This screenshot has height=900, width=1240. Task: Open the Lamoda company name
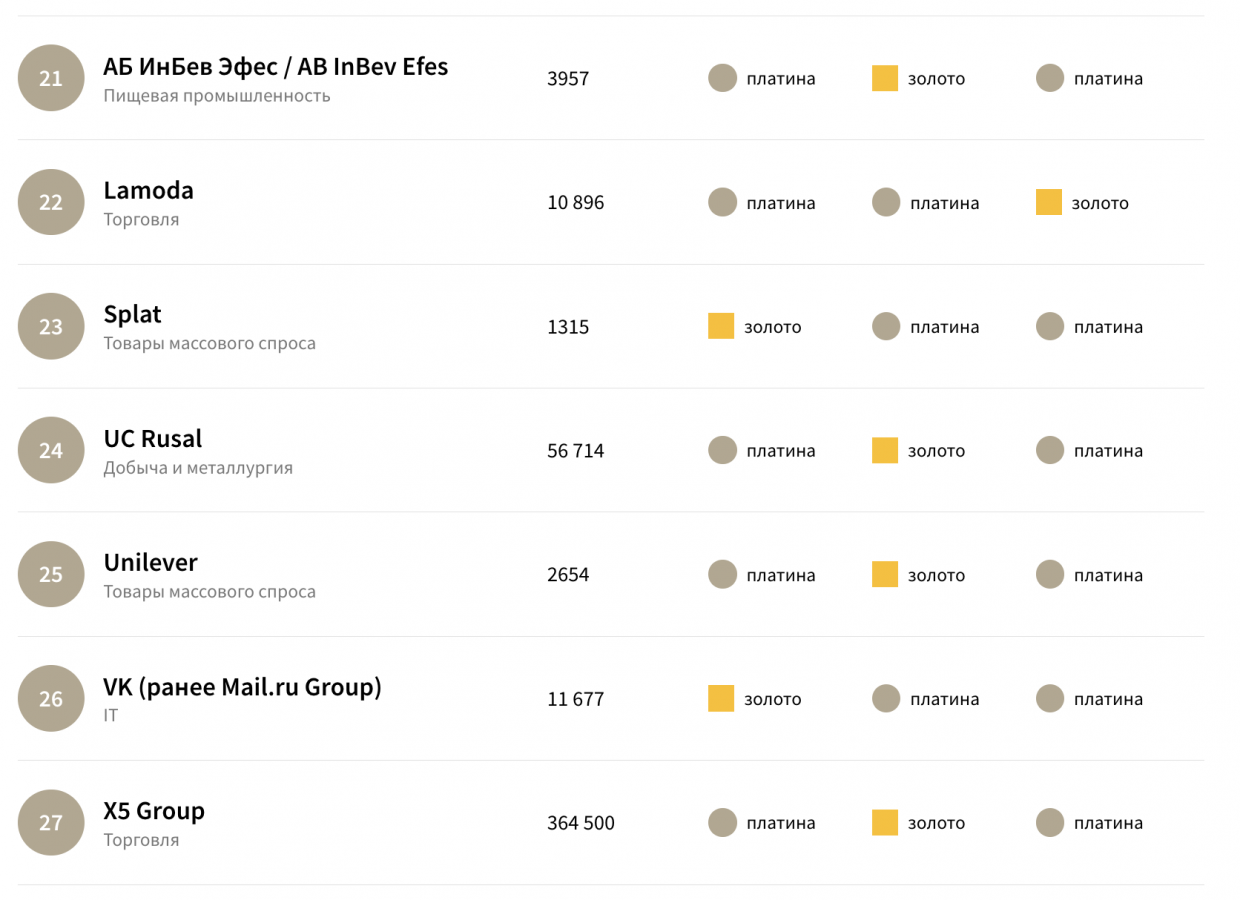coord(148,191)
